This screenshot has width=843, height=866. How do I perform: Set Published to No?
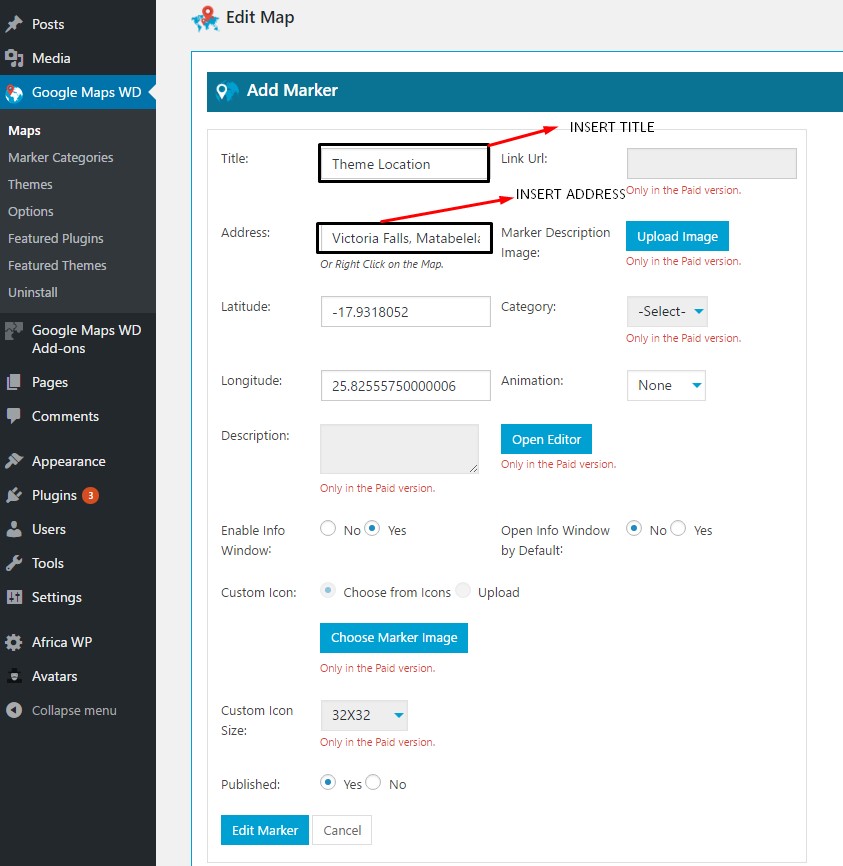point(374,783)
